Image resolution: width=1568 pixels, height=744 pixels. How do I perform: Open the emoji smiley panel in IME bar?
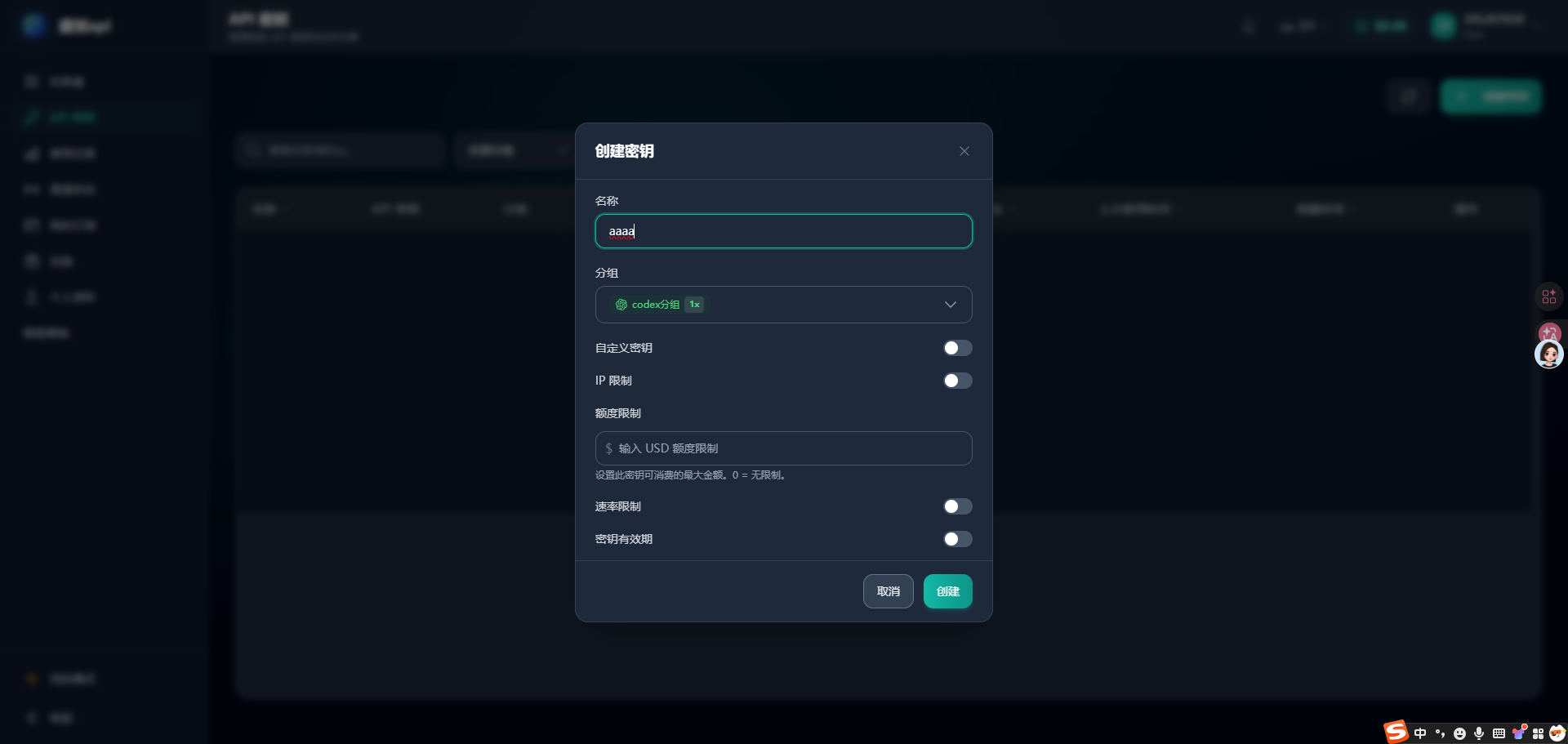coord(1459,733)
